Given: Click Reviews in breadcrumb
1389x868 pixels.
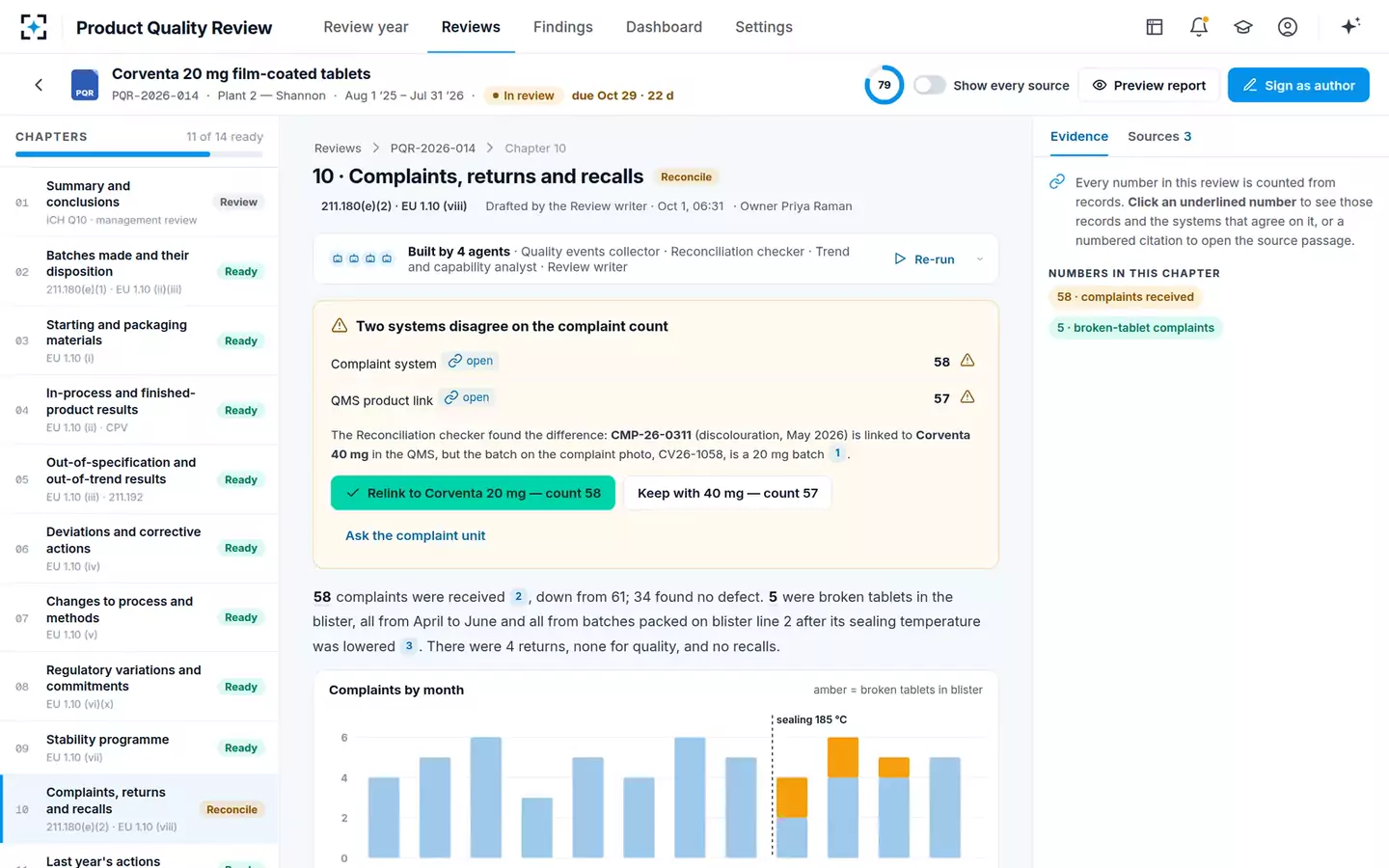Looking at the screenshot, I should (338, 148).
